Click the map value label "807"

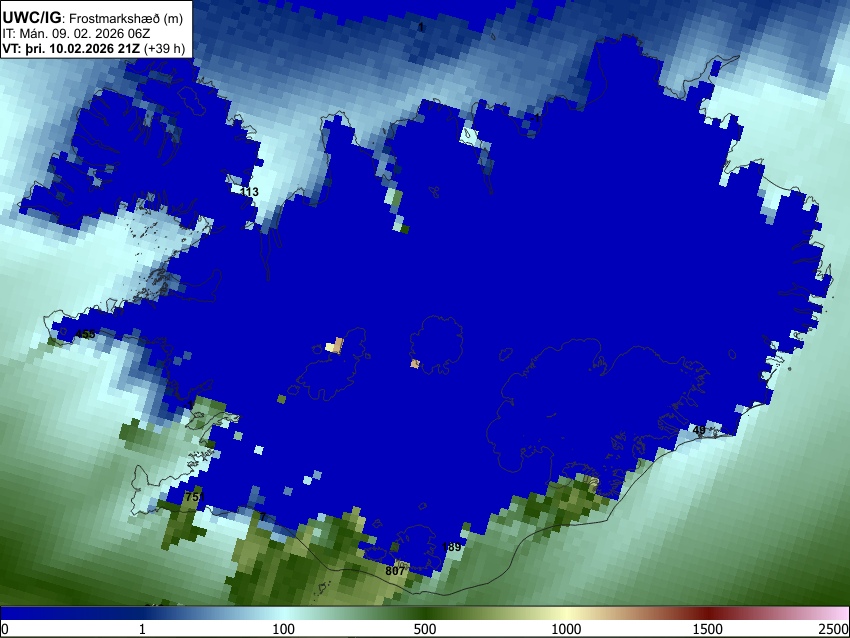point(395,571)
